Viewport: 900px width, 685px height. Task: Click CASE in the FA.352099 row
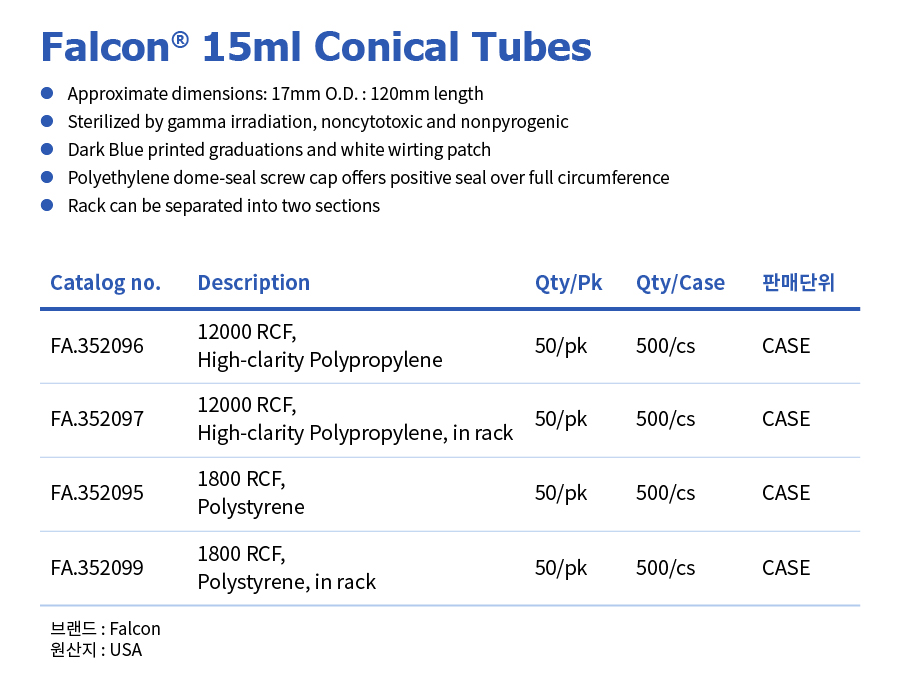coord(786,568)
